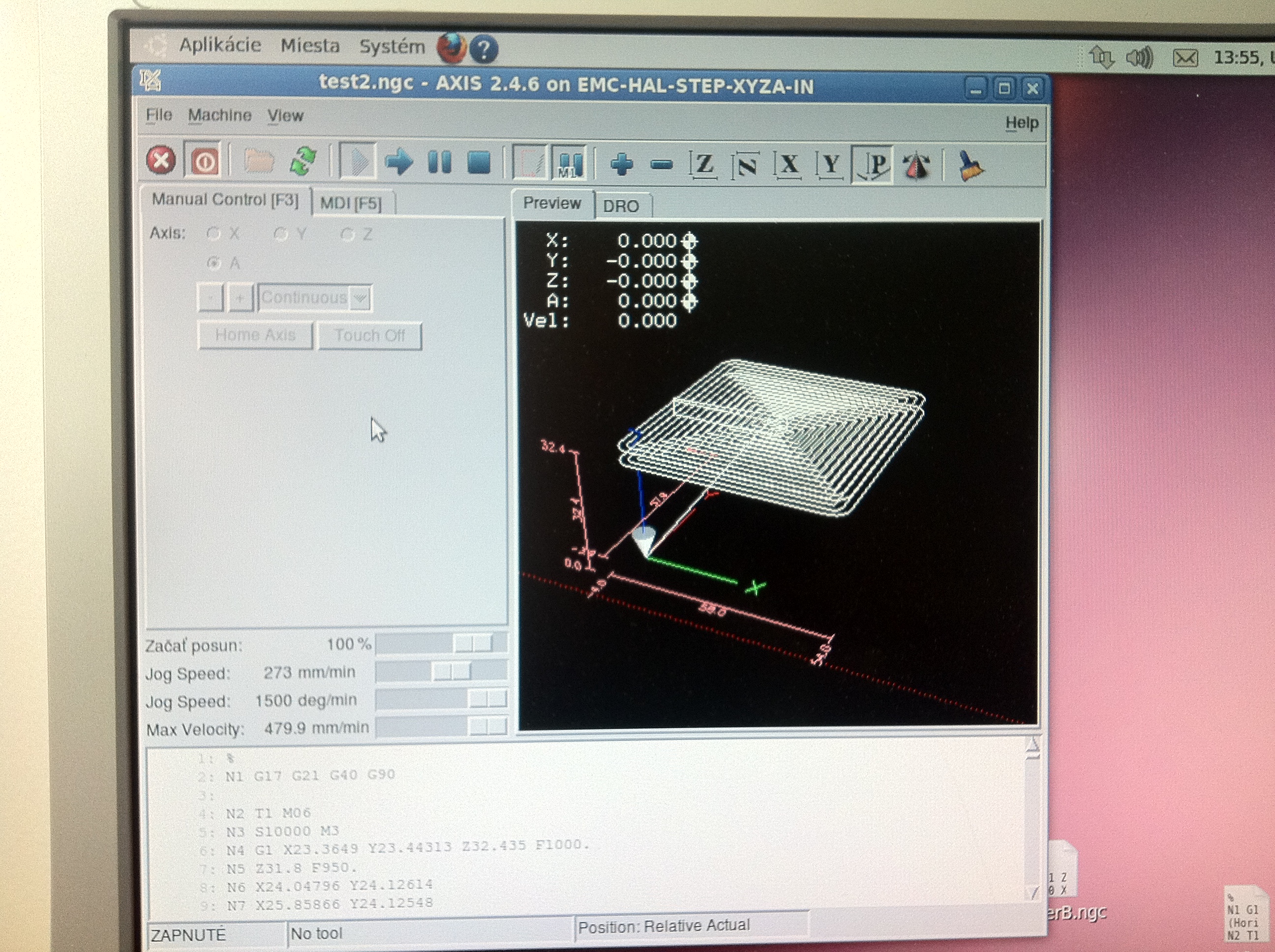Click the blue Step arrow icon

[399, 161]
